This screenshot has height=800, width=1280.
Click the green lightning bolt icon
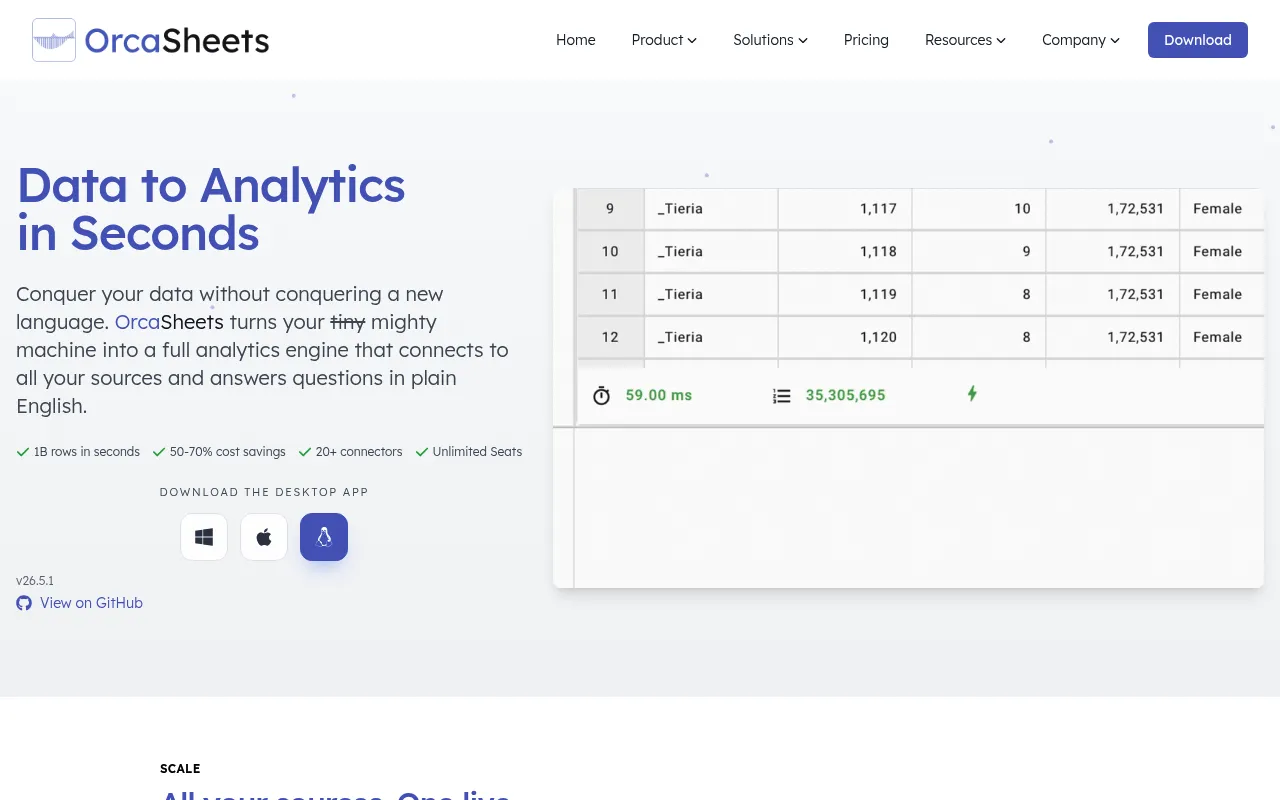point(972,394)
